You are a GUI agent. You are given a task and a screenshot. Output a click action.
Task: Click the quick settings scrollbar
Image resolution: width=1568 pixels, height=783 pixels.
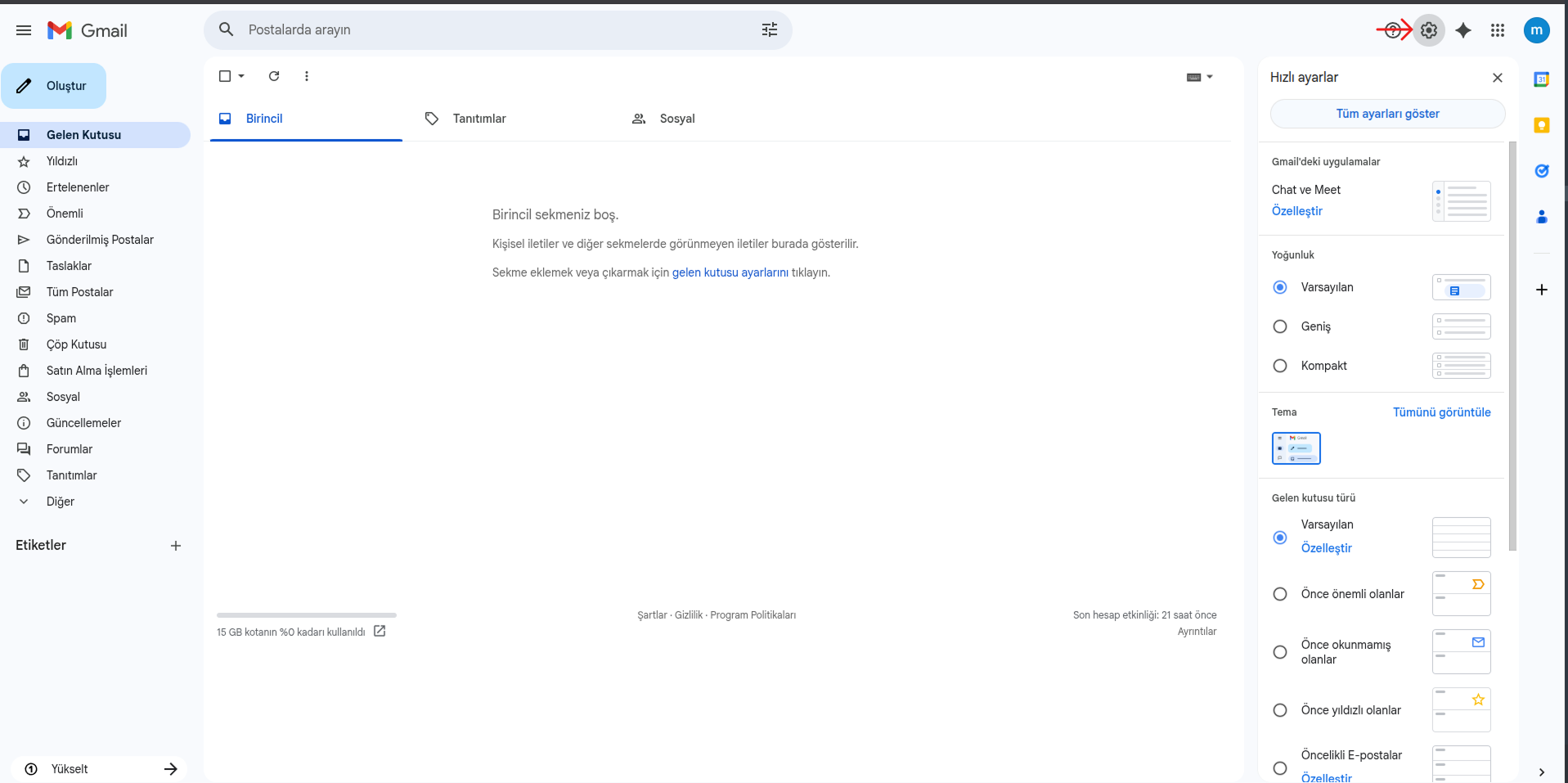[x=1512, y=346]
